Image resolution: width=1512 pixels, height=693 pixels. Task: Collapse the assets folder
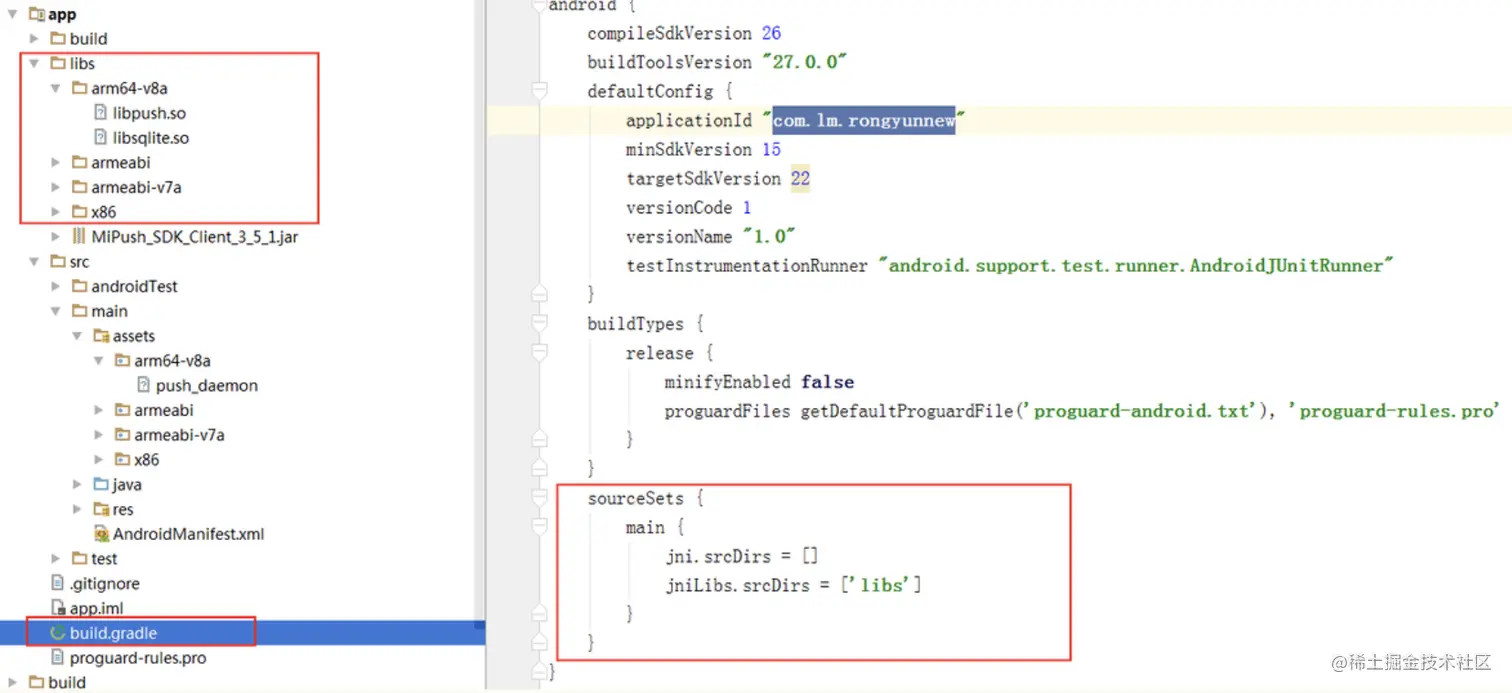click(x=77, y=336)
